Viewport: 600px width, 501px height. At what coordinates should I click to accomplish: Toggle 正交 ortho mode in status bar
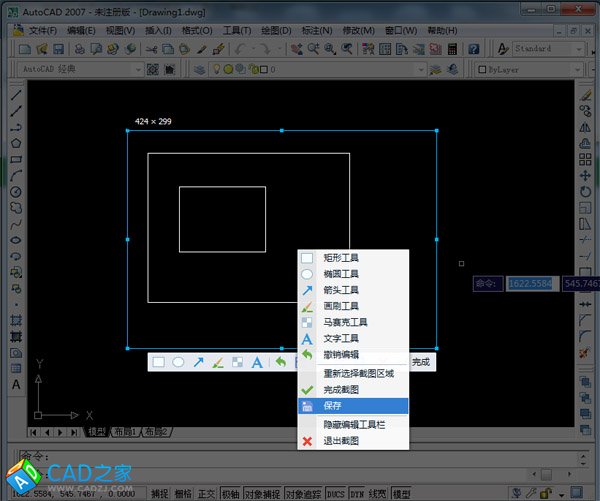tap(206, 493)
